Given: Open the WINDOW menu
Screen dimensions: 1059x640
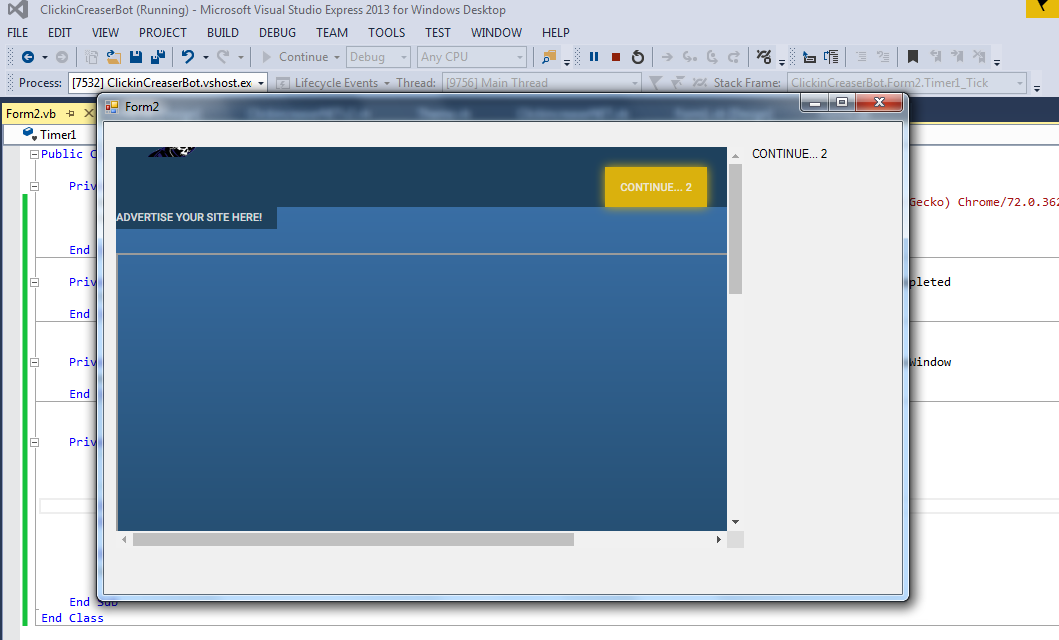Looking at the screenshot, I should (496, 32).
